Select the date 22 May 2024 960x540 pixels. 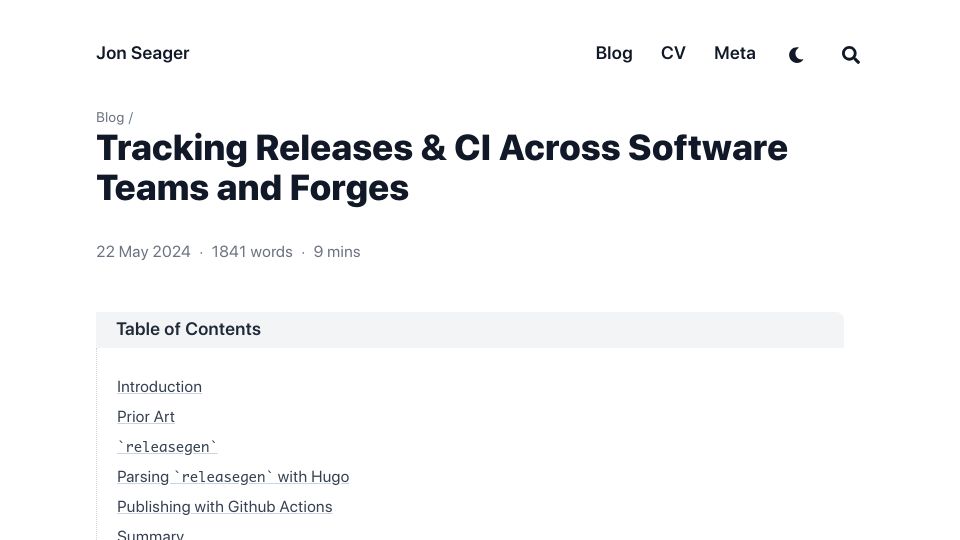143,252
